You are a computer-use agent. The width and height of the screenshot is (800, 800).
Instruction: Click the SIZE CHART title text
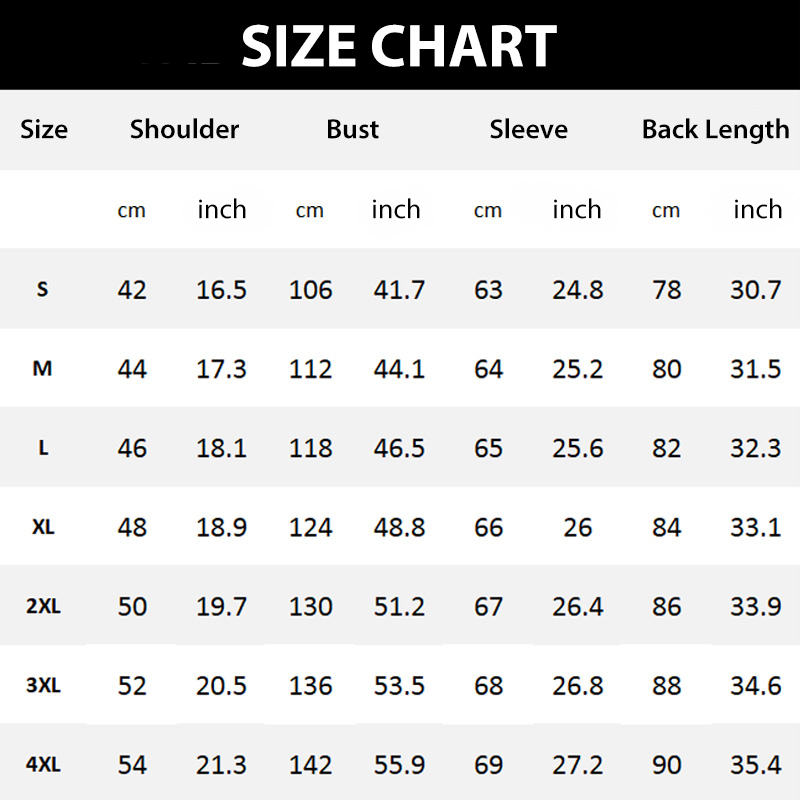click(x=399, y=46)
